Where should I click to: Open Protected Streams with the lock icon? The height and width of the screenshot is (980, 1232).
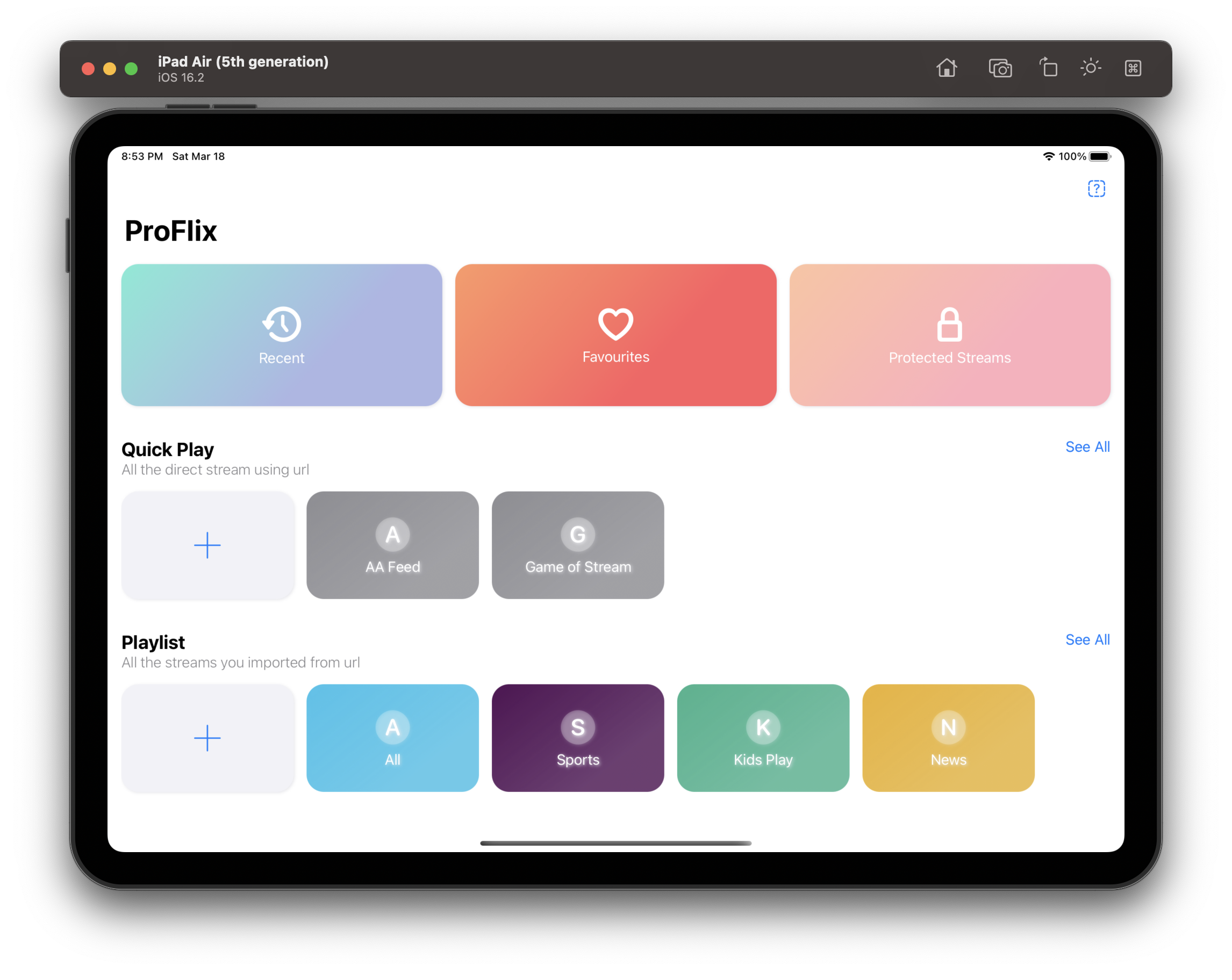(x=949, y=335)
